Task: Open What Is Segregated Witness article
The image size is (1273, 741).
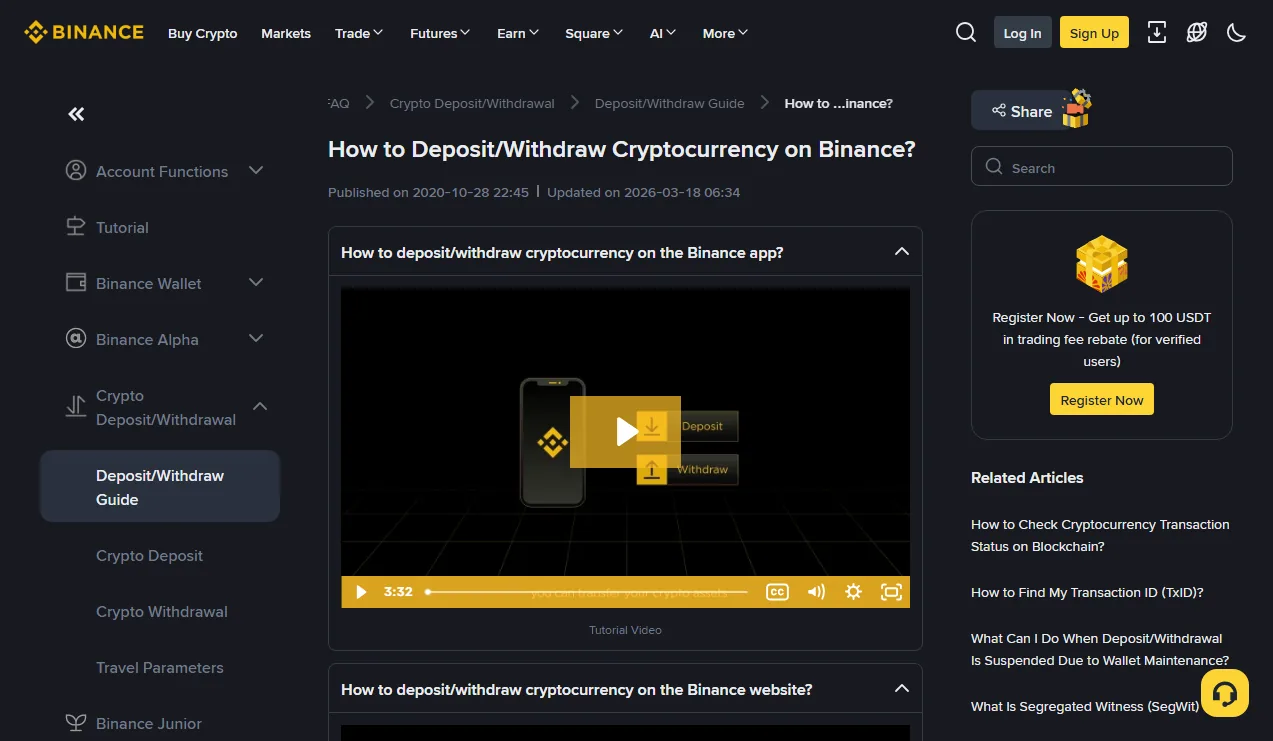Action: (1085, 706)
